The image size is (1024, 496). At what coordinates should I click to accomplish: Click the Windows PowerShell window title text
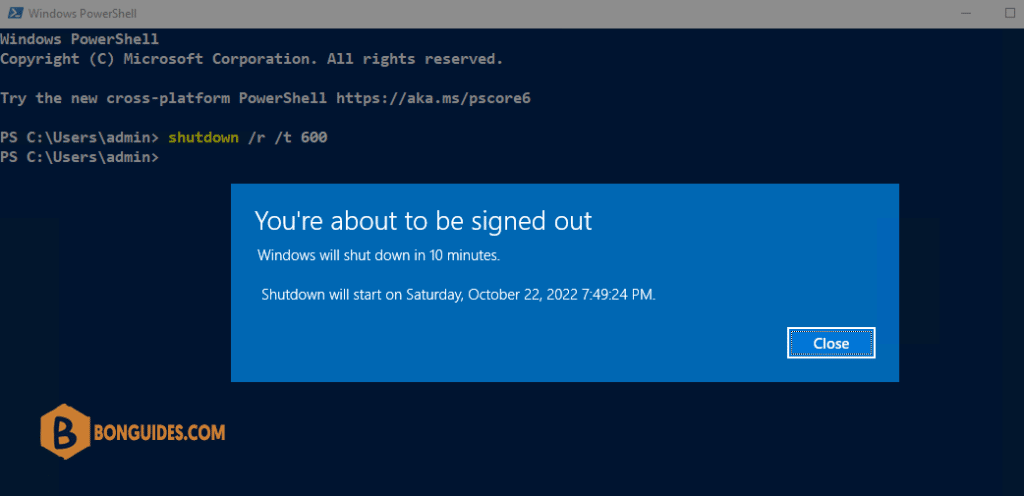click(83, 13)
